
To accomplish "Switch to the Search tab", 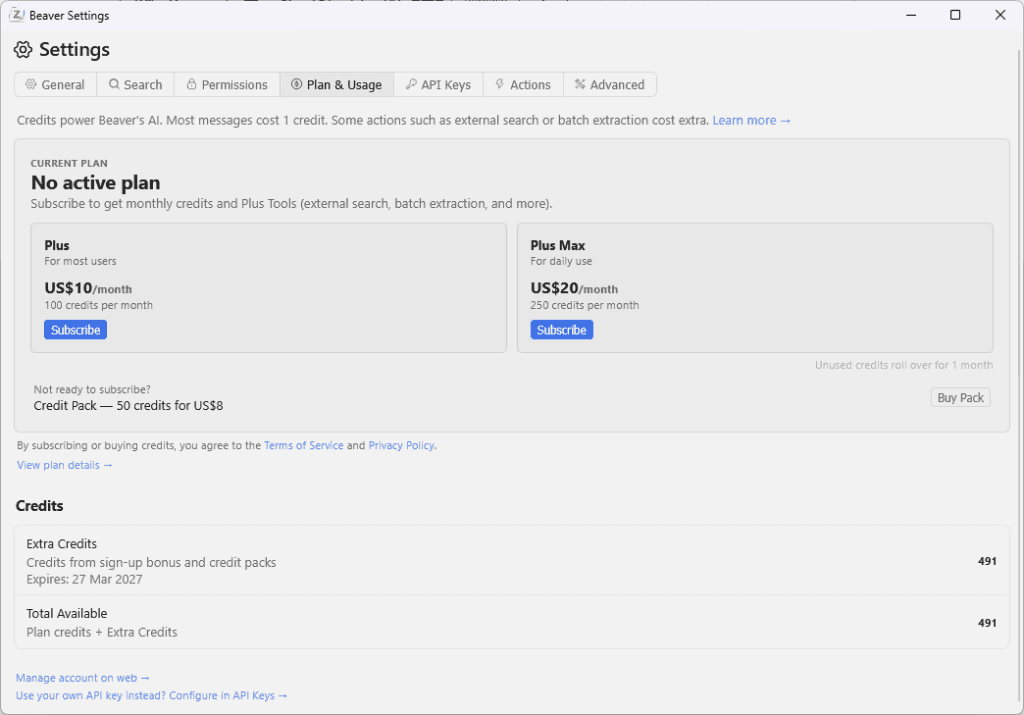I will coord(135,85).
